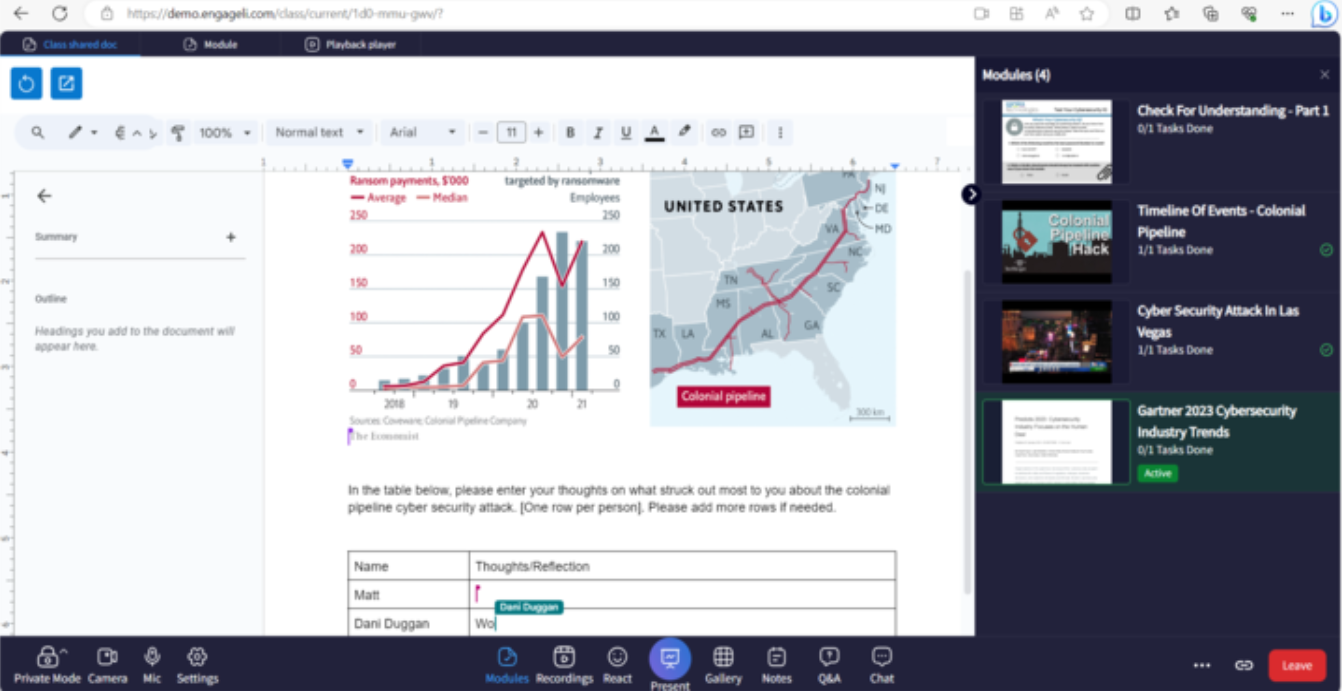Viewport: 1342px width, 695px height.
Task: Click the add comment icon
Action: [x=746, y=132]
